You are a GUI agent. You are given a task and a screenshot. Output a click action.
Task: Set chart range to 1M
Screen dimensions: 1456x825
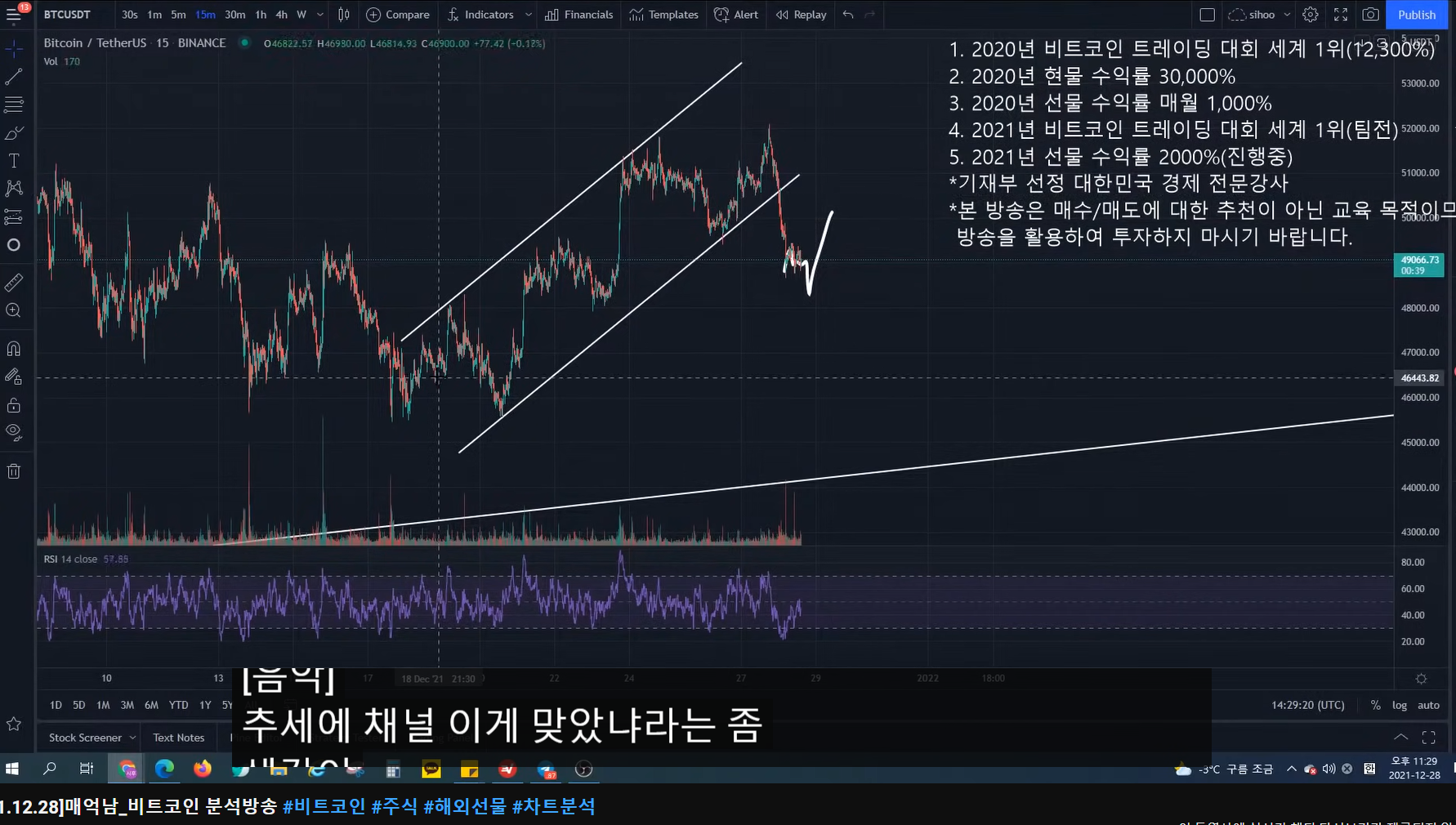[103, 705]
